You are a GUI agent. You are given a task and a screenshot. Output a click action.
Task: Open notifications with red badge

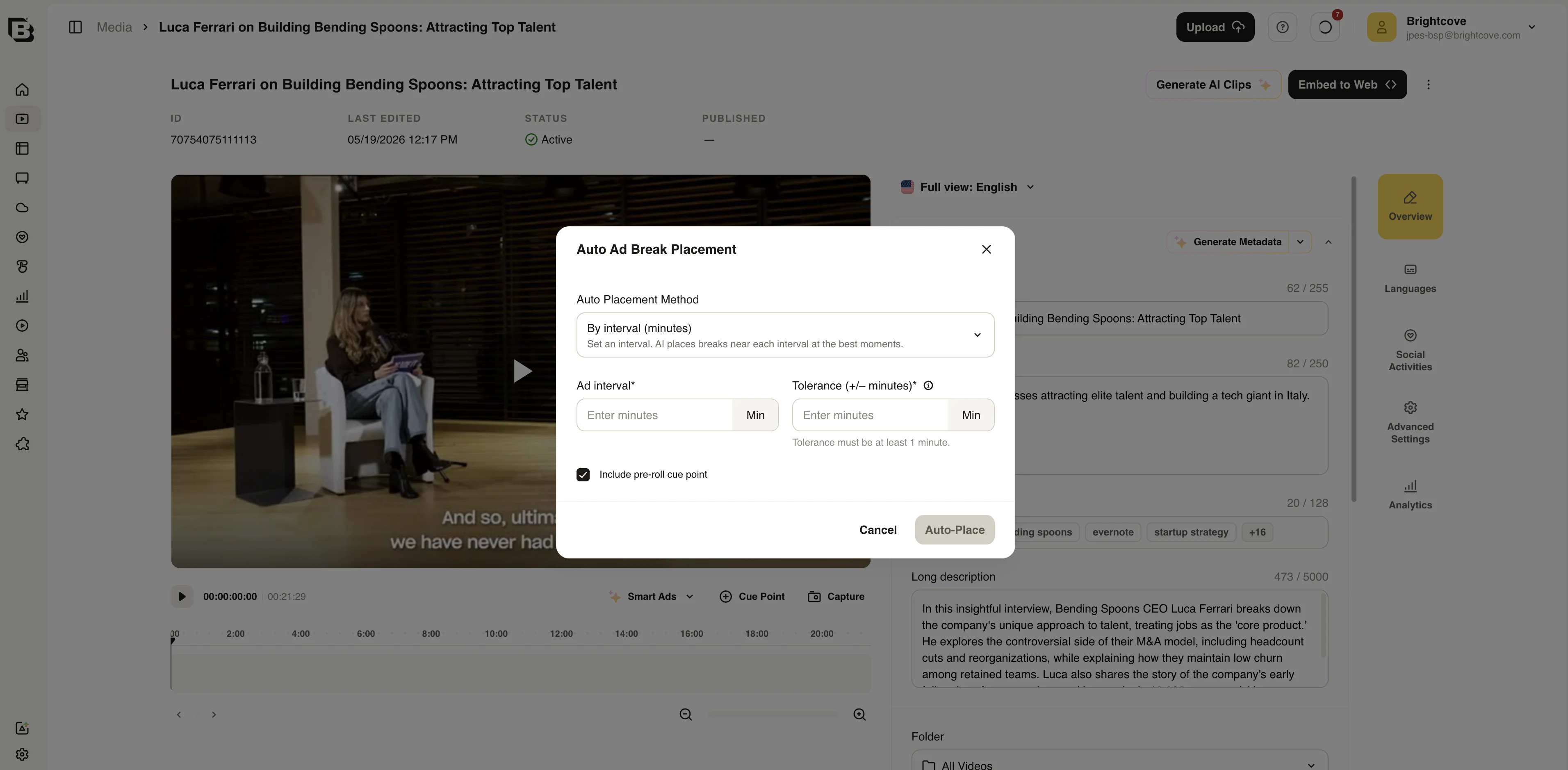coord(1325,27)
